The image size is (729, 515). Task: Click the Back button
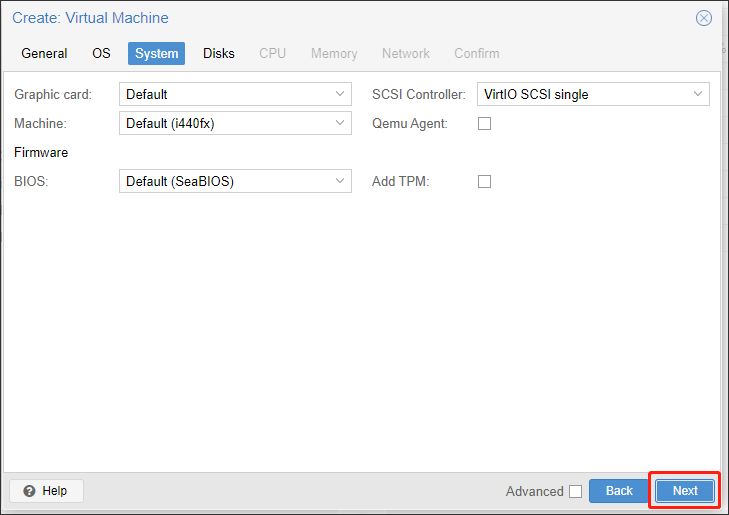[619, 491]
